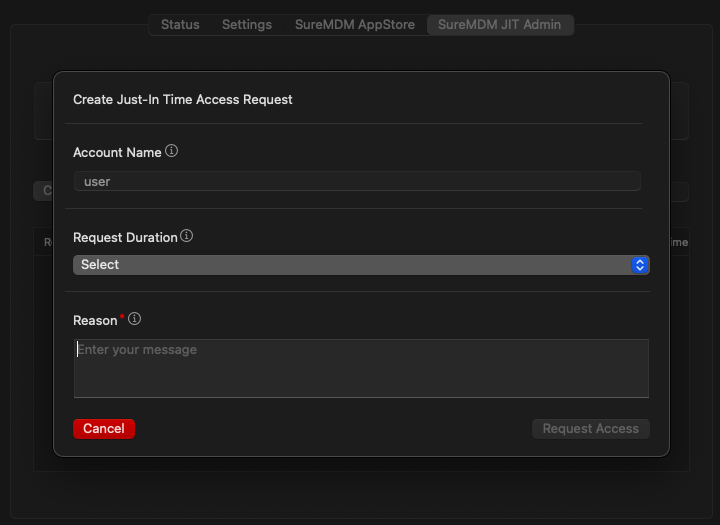Click the Account Name label text
This screenshot has width=720, height=525.
117,153
